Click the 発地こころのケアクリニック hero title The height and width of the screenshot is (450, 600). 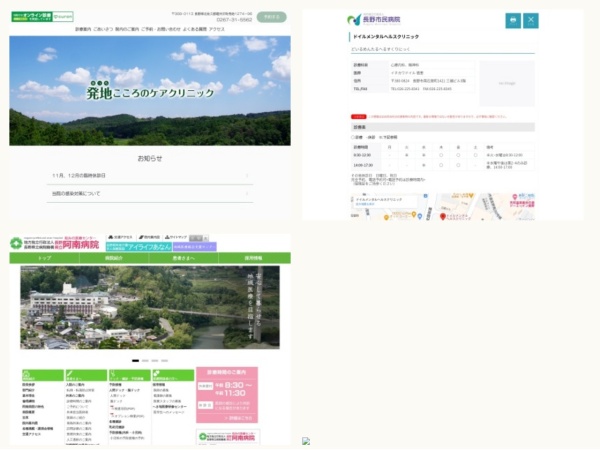pyautogui.click(x=150, y=91)
